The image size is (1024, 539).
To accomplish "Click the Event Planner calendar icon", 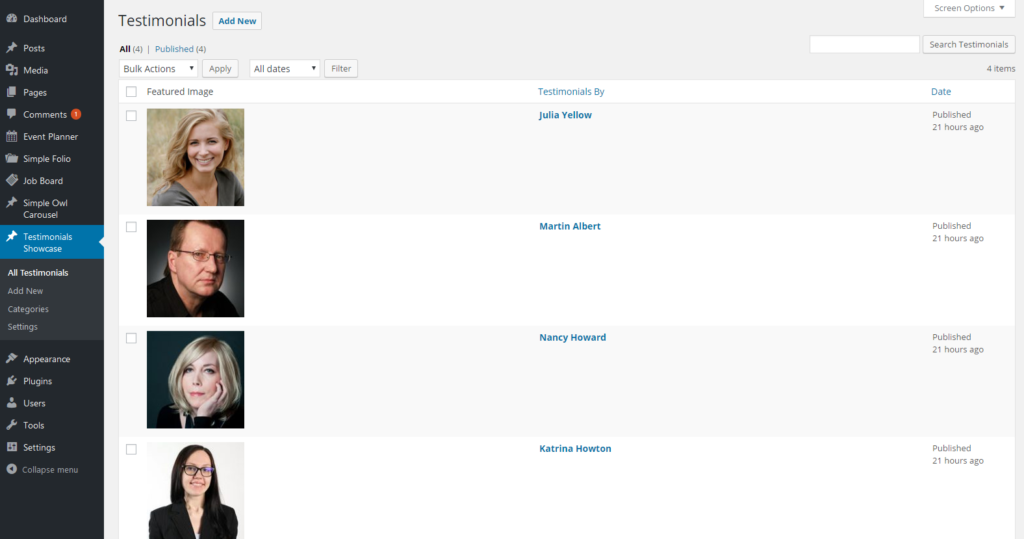I will click(12, 137).
